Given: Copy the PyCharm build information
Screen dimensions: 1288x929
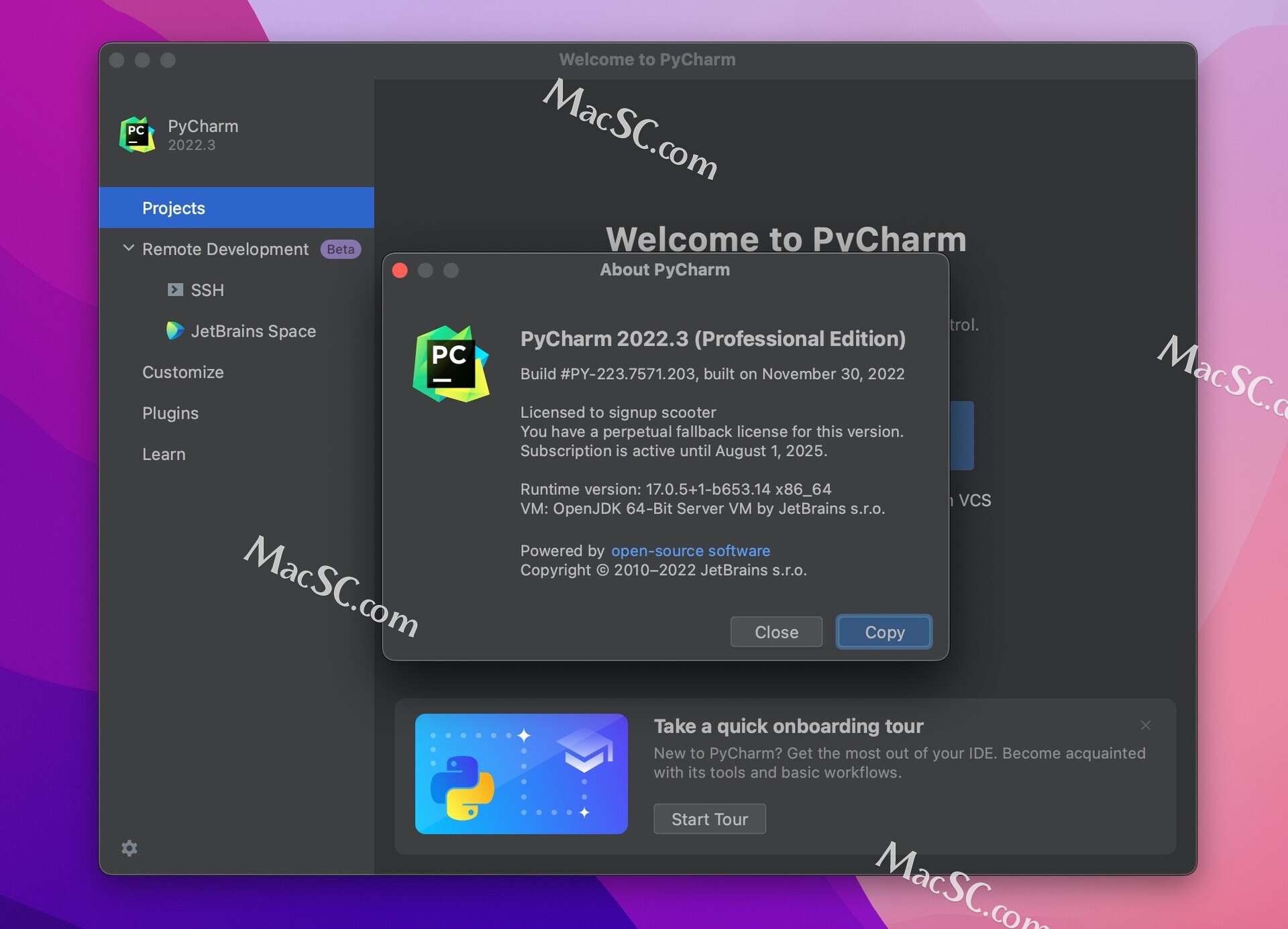Looking at the screenshot, I should click(883, 631).
